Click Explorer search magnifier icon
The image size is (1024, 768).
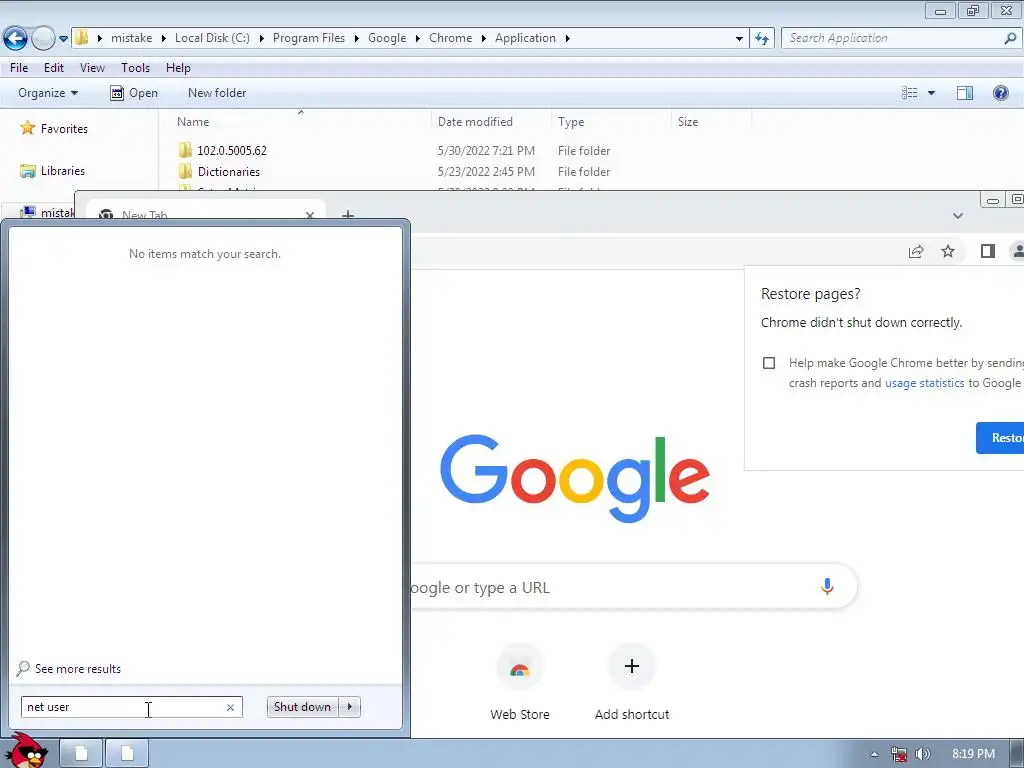1010,38
